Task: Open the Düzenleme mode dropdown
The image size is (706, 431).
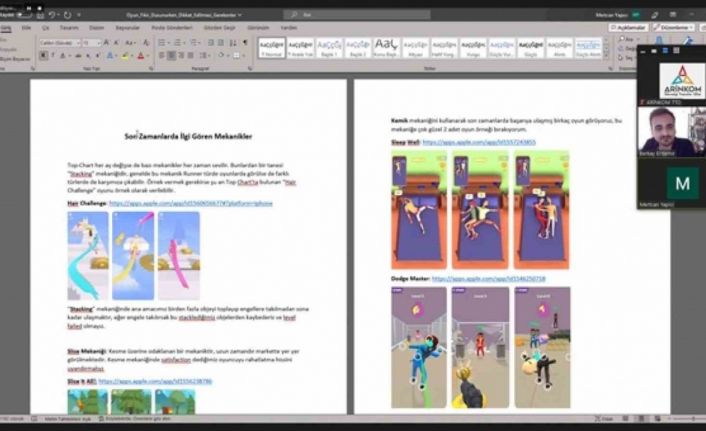Action: click(674, 28)
